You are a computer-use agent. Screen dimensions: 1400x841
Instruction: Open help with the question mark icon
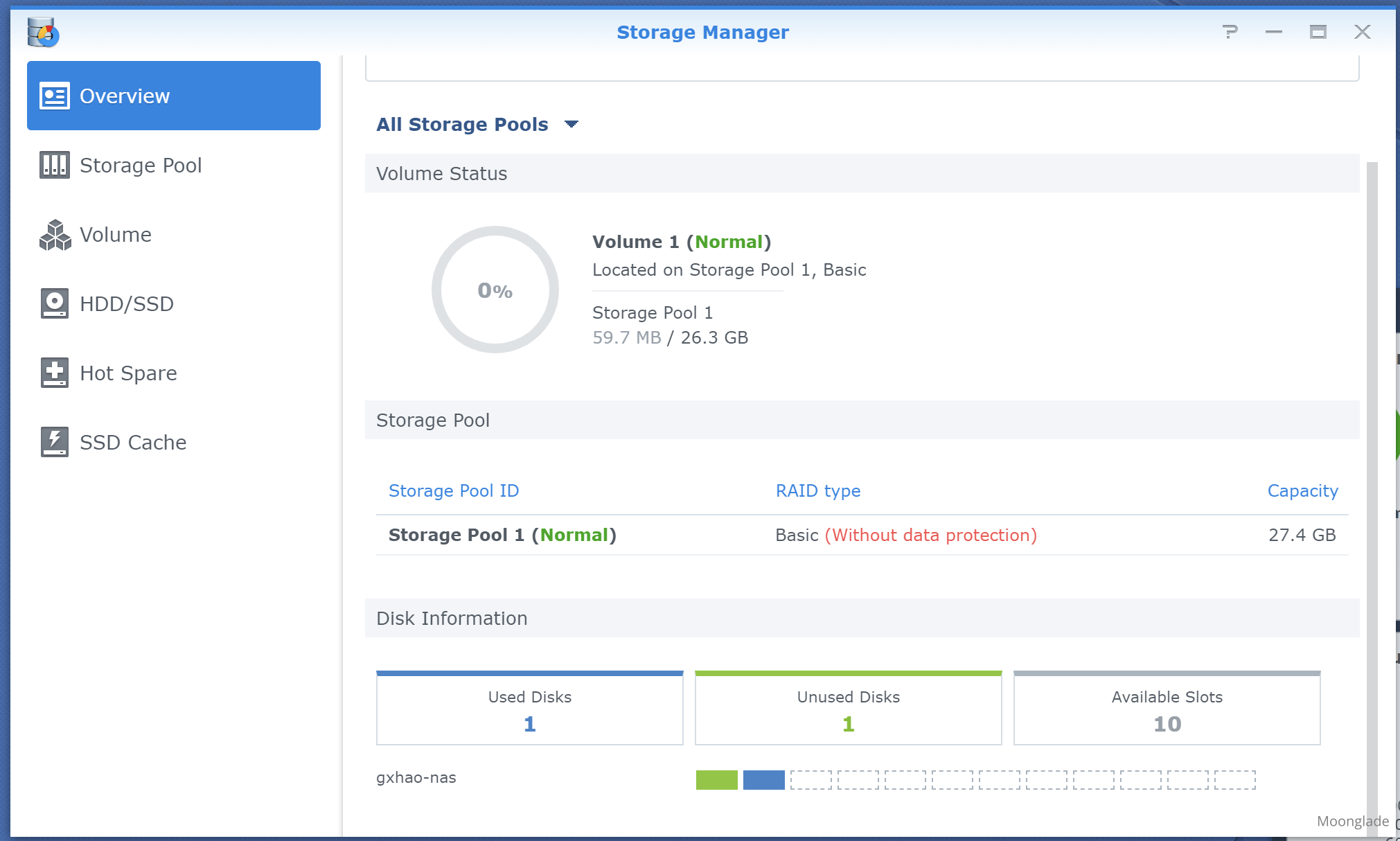(x=1230, y=32)
